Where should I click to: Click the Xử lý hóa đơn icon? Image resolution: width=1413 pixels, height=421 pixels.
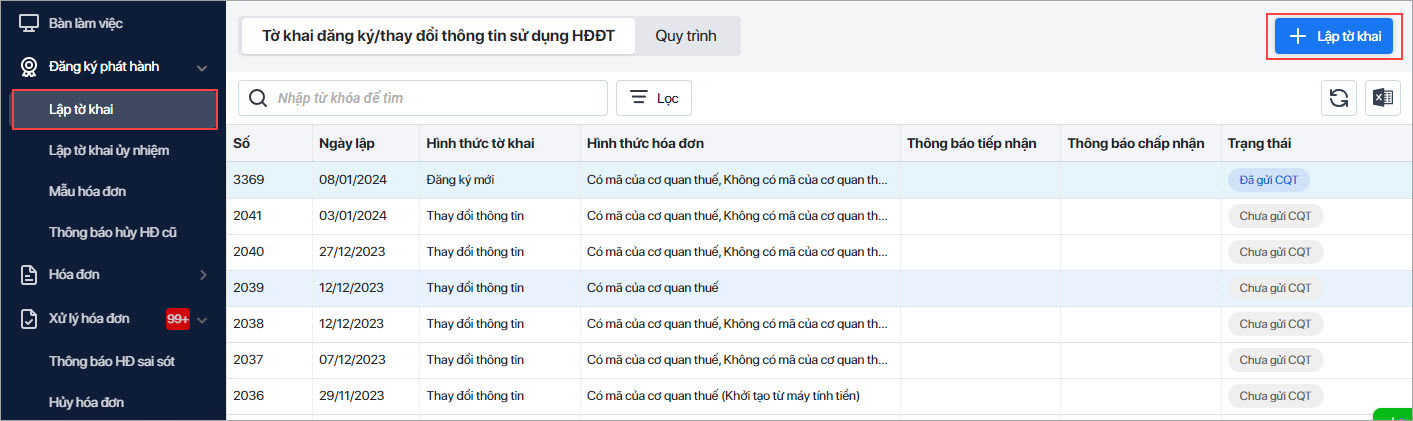(x=29, y=319)
